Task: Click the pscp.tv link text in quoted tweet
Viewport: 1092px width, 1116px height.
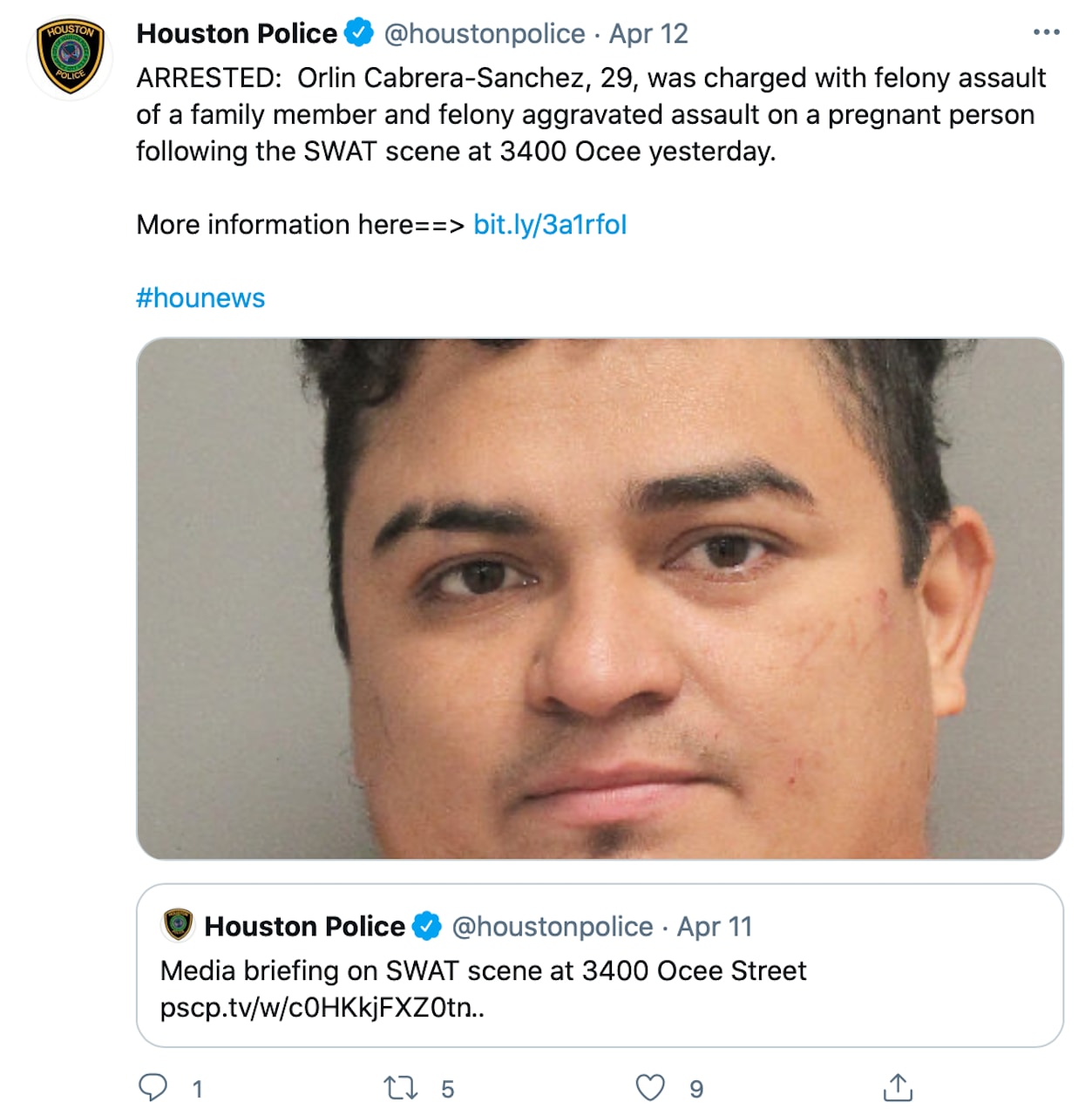Action: point(322,1008)
